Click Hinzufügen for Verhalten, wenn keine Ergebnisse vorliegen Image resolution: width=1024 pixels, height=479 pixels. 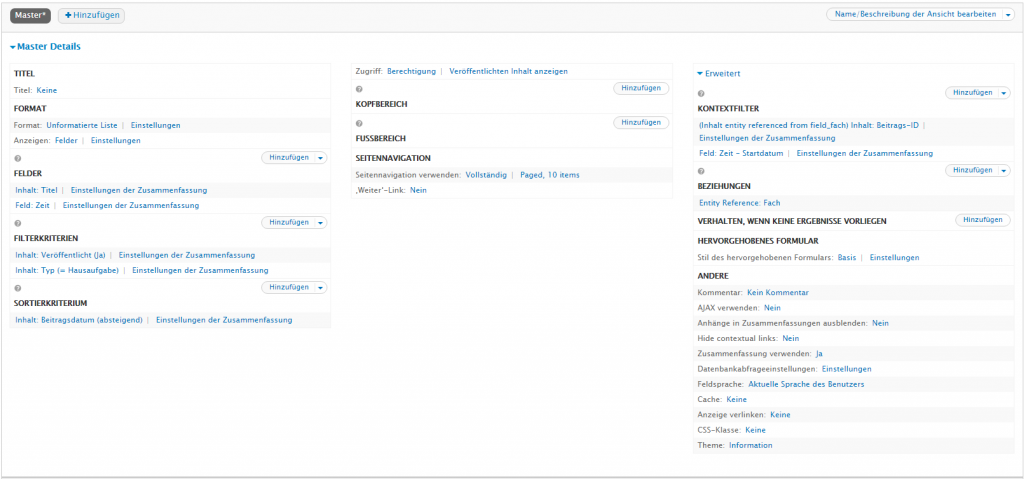(x=982, y=220)
